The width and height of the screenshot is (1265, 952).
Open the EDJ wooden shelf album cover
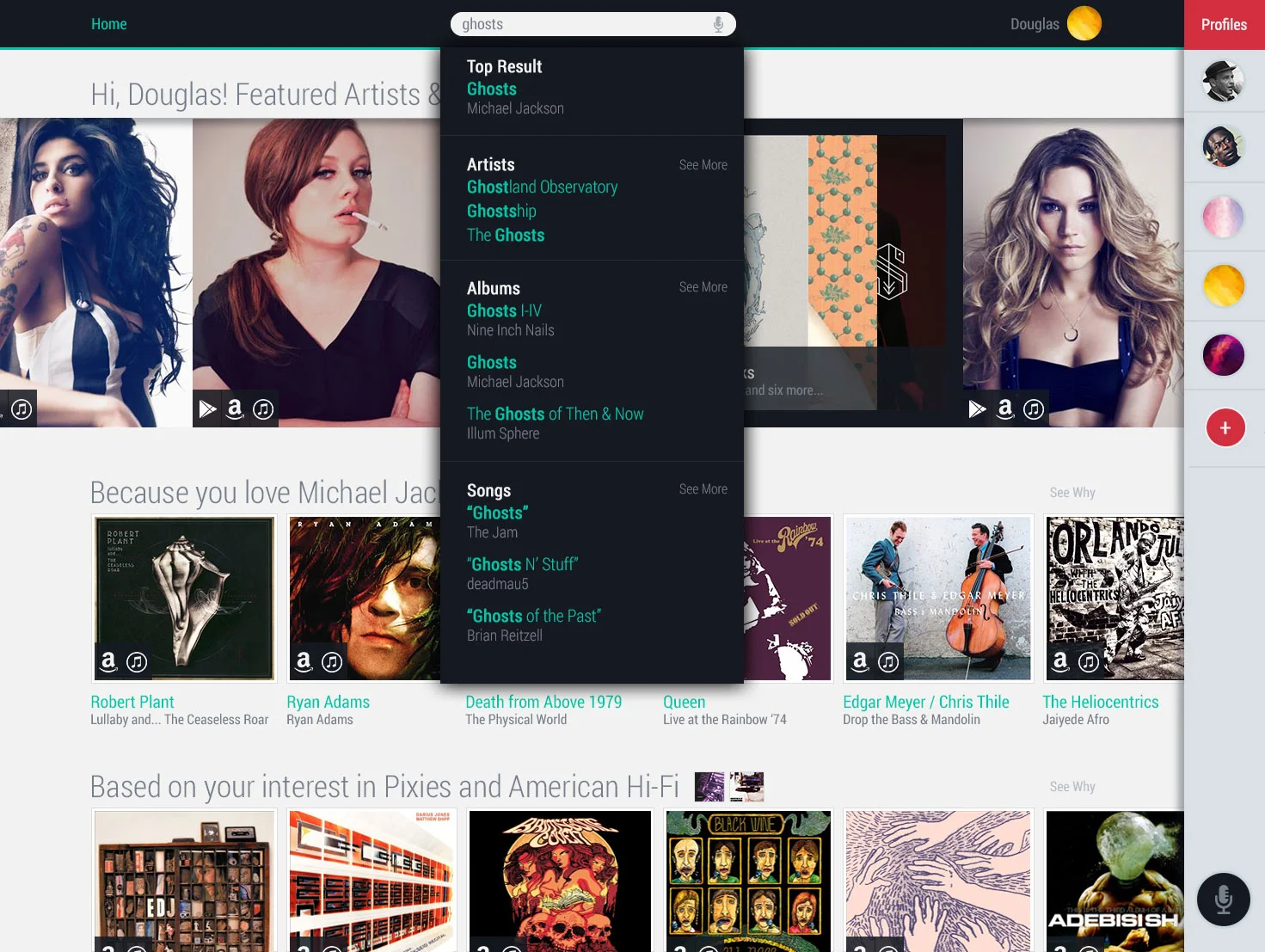pyautogui.click(x=184, y=881)
